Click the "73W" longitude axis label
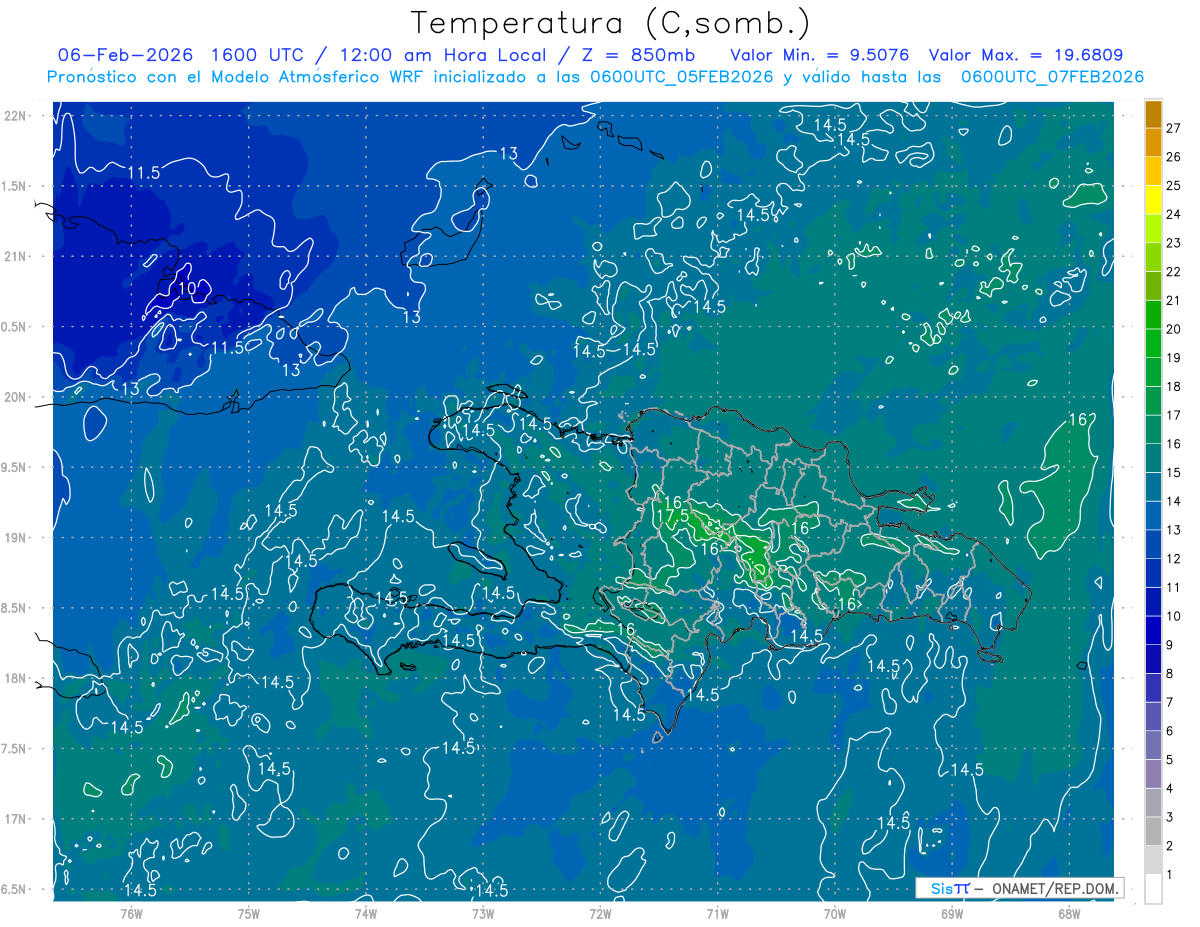This screenshot has height=927, width=1200. tap(483, 913)
